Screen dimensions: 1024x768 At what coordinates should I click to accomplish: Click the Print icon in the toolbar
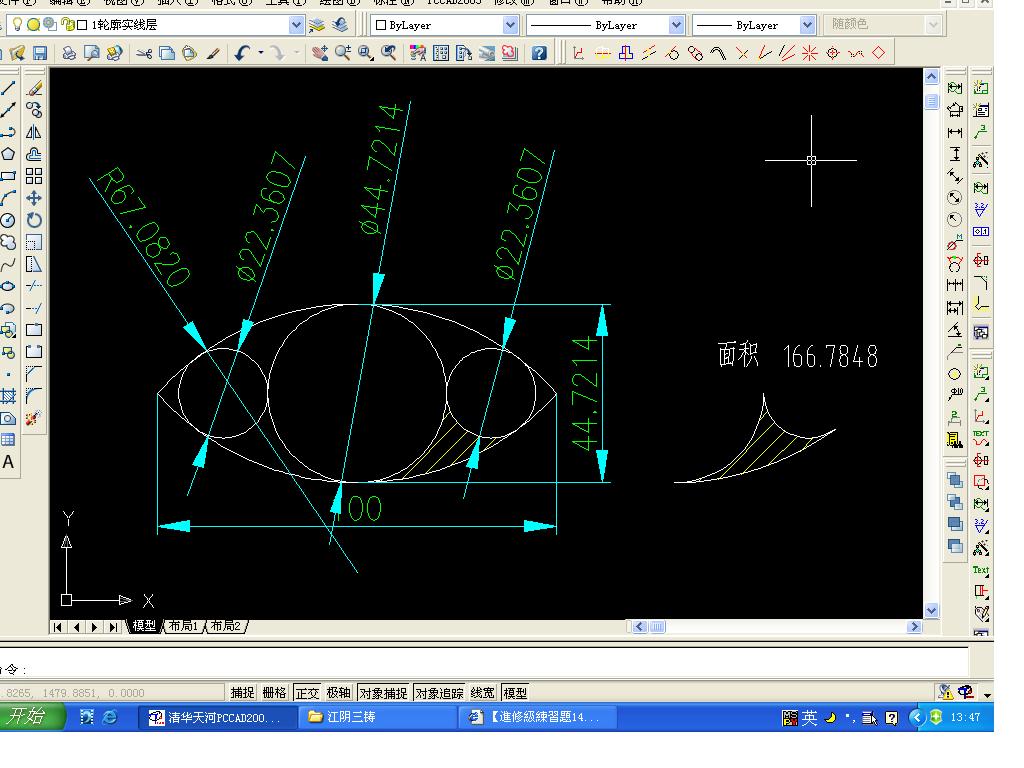click(69, 53)
